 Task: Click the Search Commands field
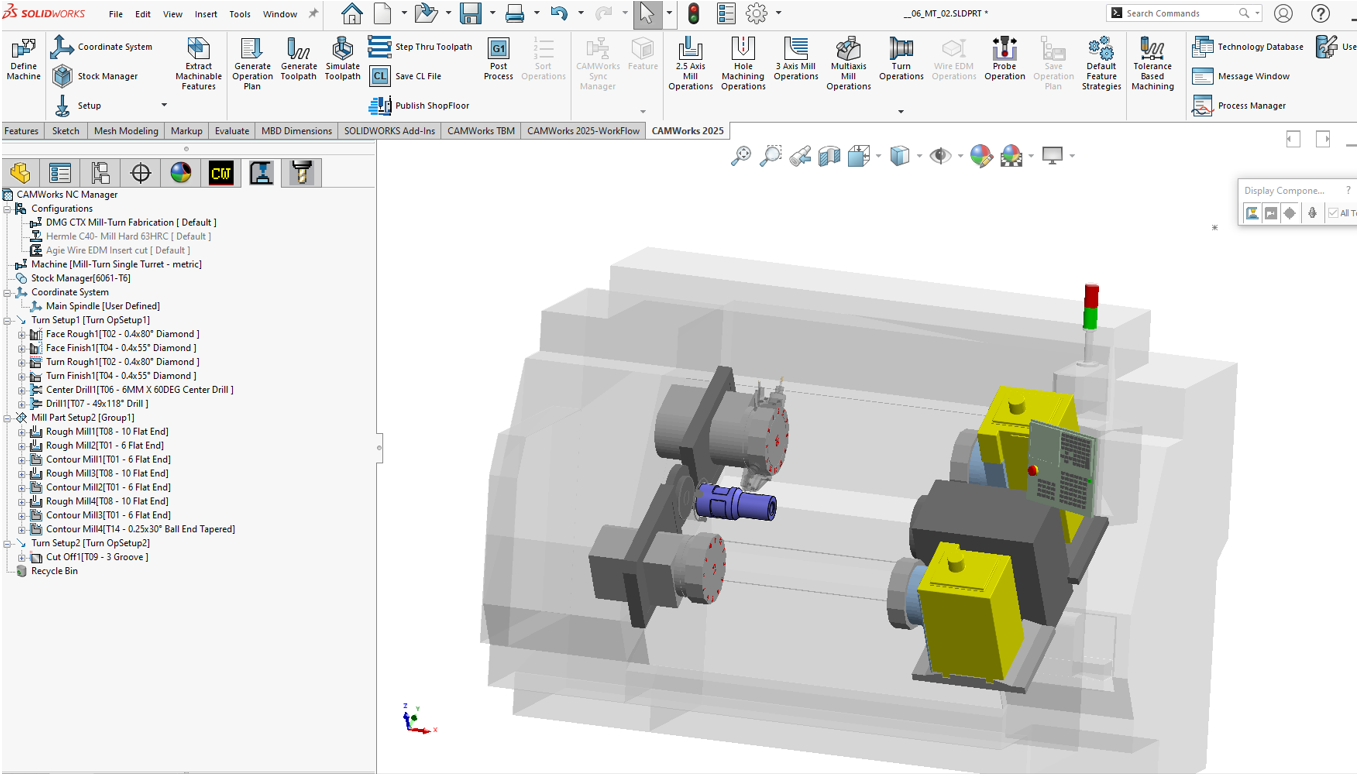coord(1184,14)
